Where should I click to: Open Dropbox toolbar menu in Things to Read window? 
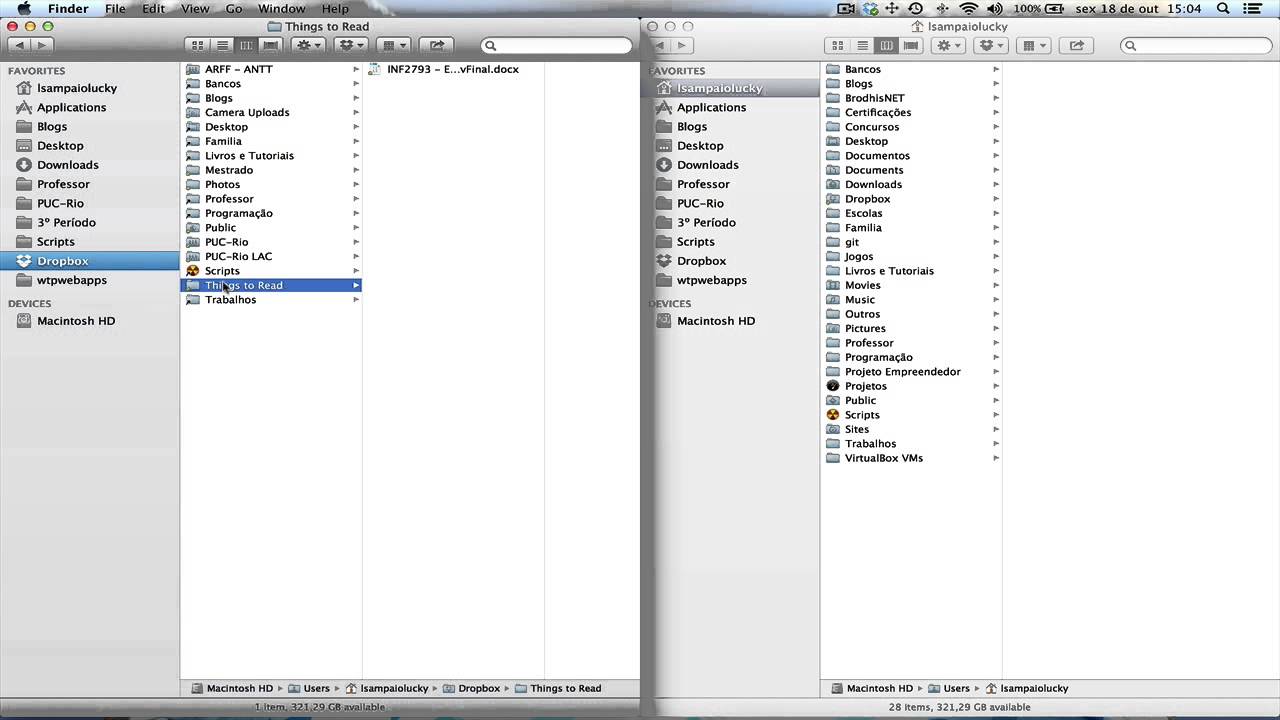click(350, 45)
